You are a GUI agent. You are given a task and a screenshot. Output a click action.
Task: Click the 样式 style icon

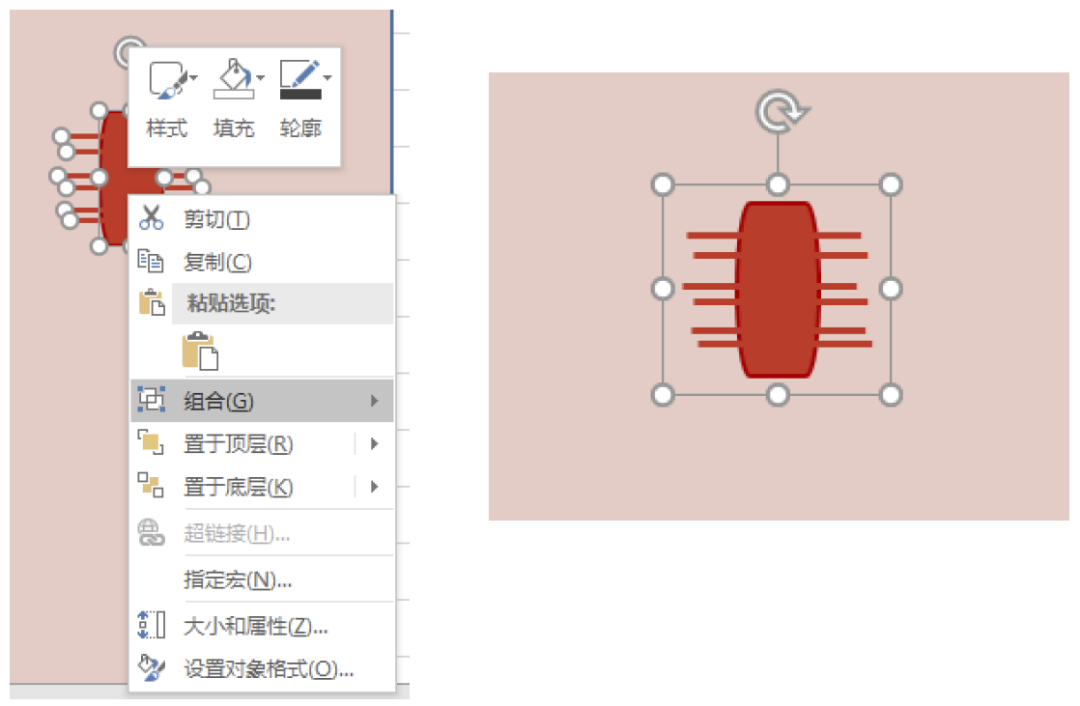tap(167, 79)
